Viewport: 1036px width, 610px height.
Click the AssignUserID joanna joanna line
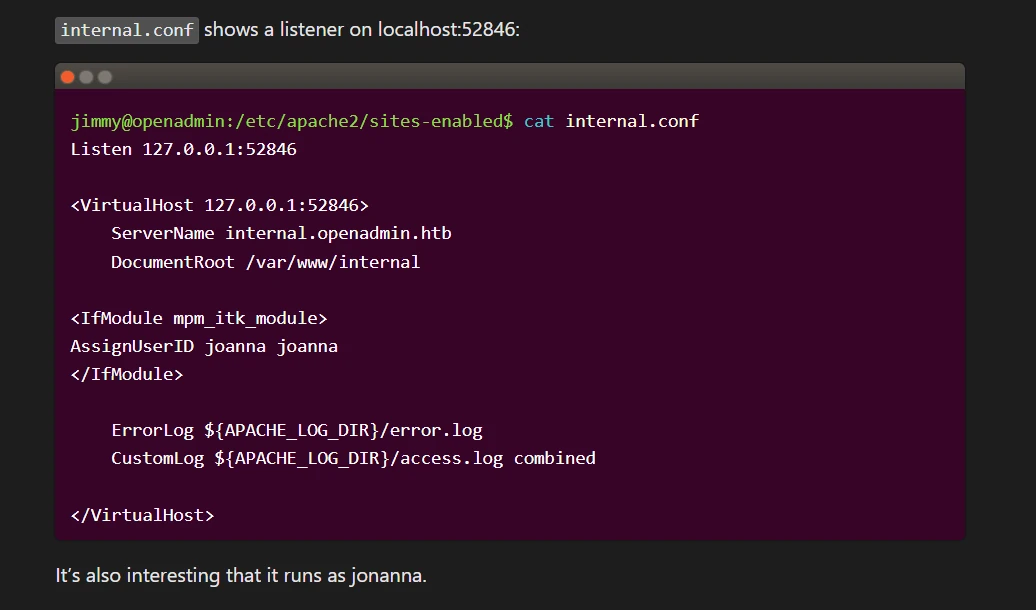pyautogui.click(x=204, y=346)
